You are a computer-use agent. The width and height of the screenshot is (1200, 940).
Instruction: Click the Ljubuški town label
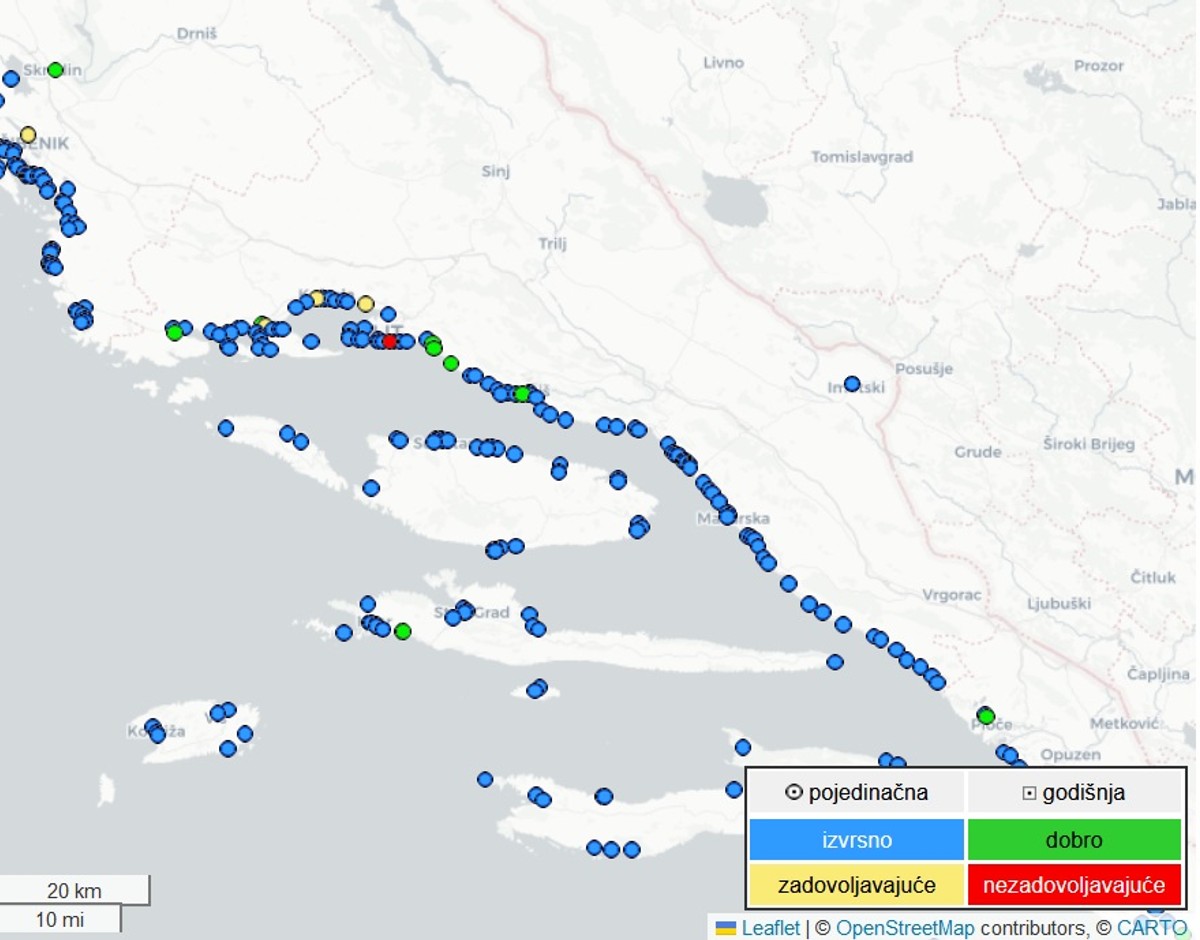point(1058,603)
